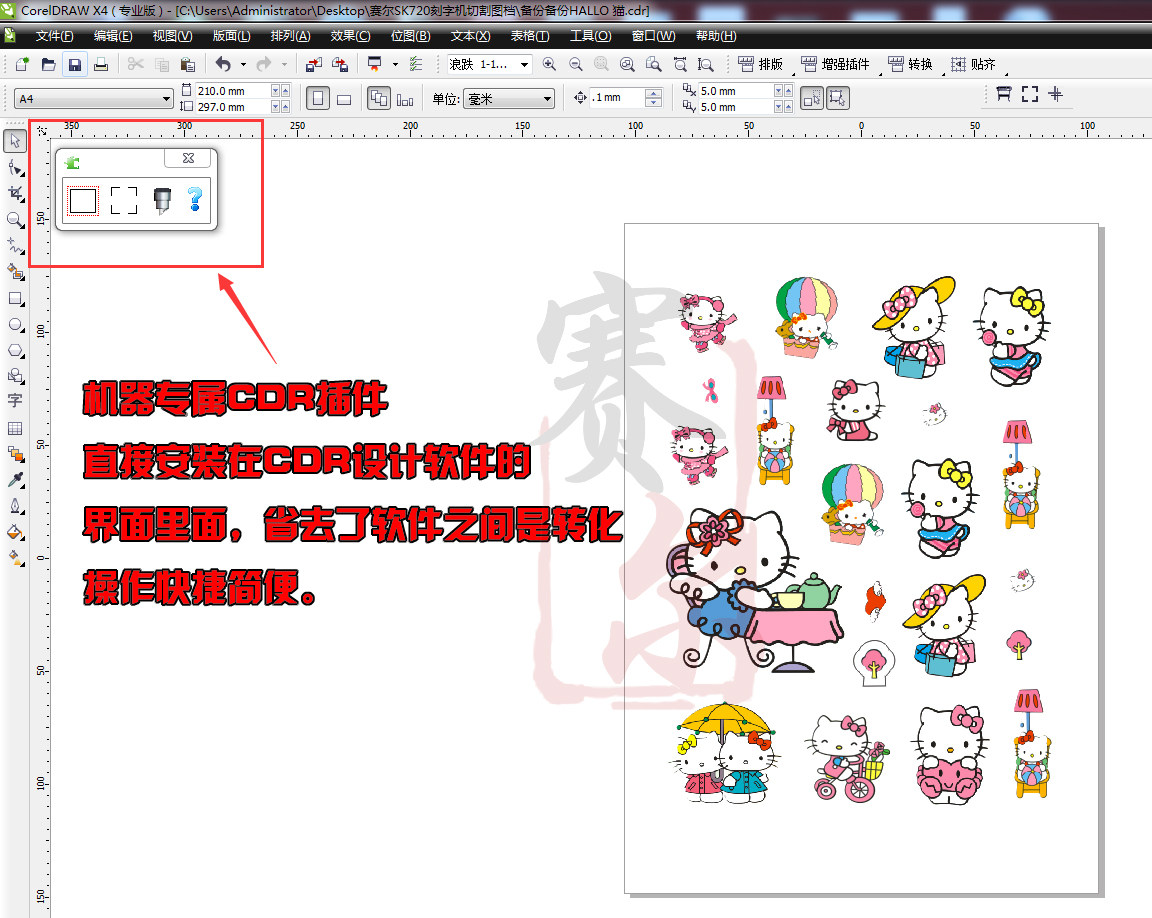Click the Open folder icon
Image resolution: width=1152 pixels, height=918 pixels.
tap(48, 65)
